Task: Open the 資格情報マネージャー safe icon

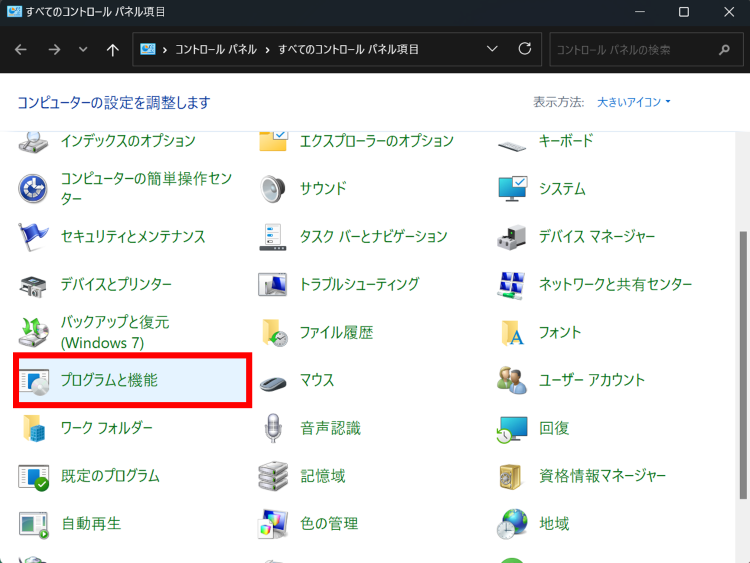Action: [510, 477]
